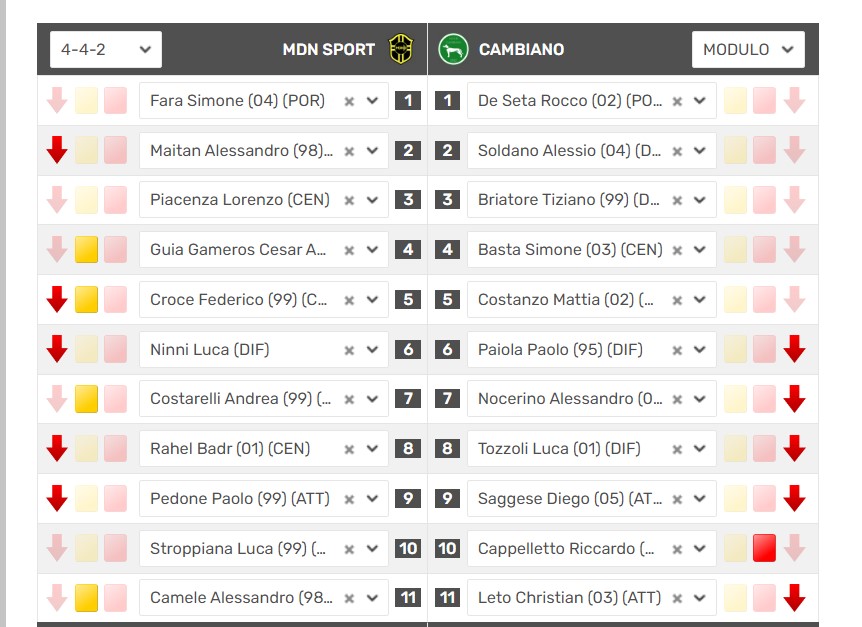Click the MDN SPORT team name
Image resolution: width=862 pixels, height=627 pixels.
[328, 49]
